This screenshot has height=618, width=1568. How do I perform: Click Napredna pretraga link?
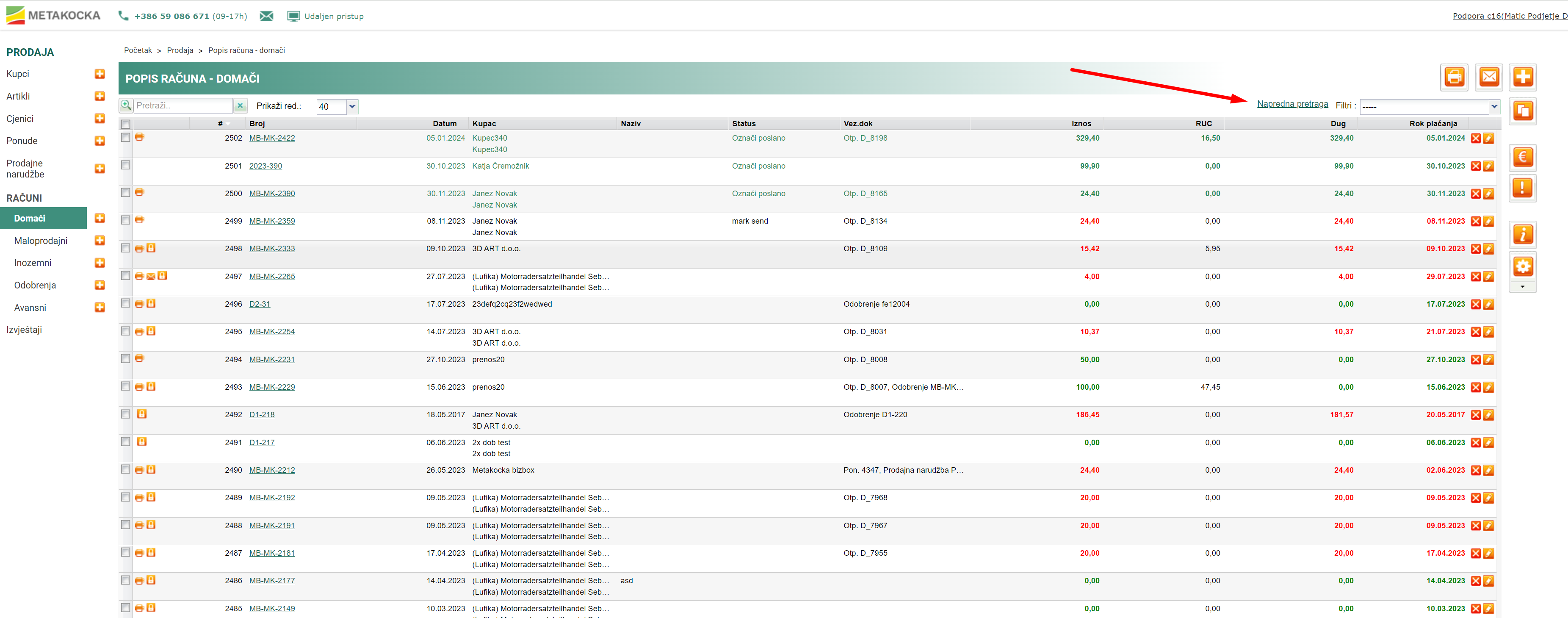click(x=1292, y=104)
